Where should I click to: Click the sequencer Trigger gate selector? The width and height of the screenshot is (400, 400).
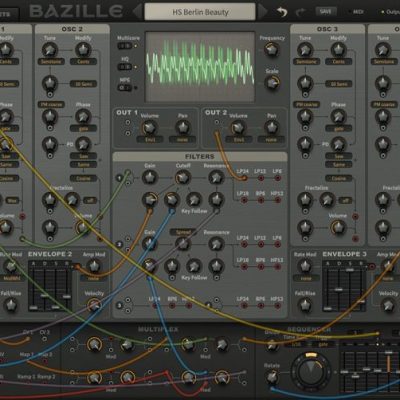(x=322, y=345)
